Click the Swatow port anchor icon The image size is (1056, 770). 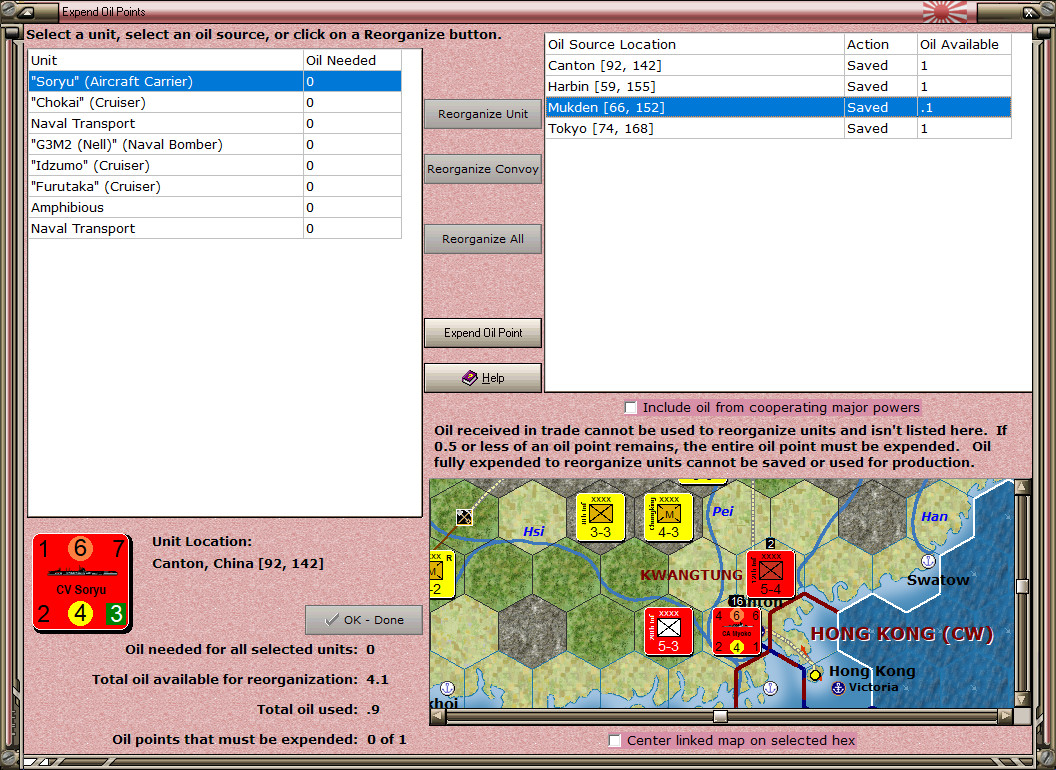pos(928,561)
